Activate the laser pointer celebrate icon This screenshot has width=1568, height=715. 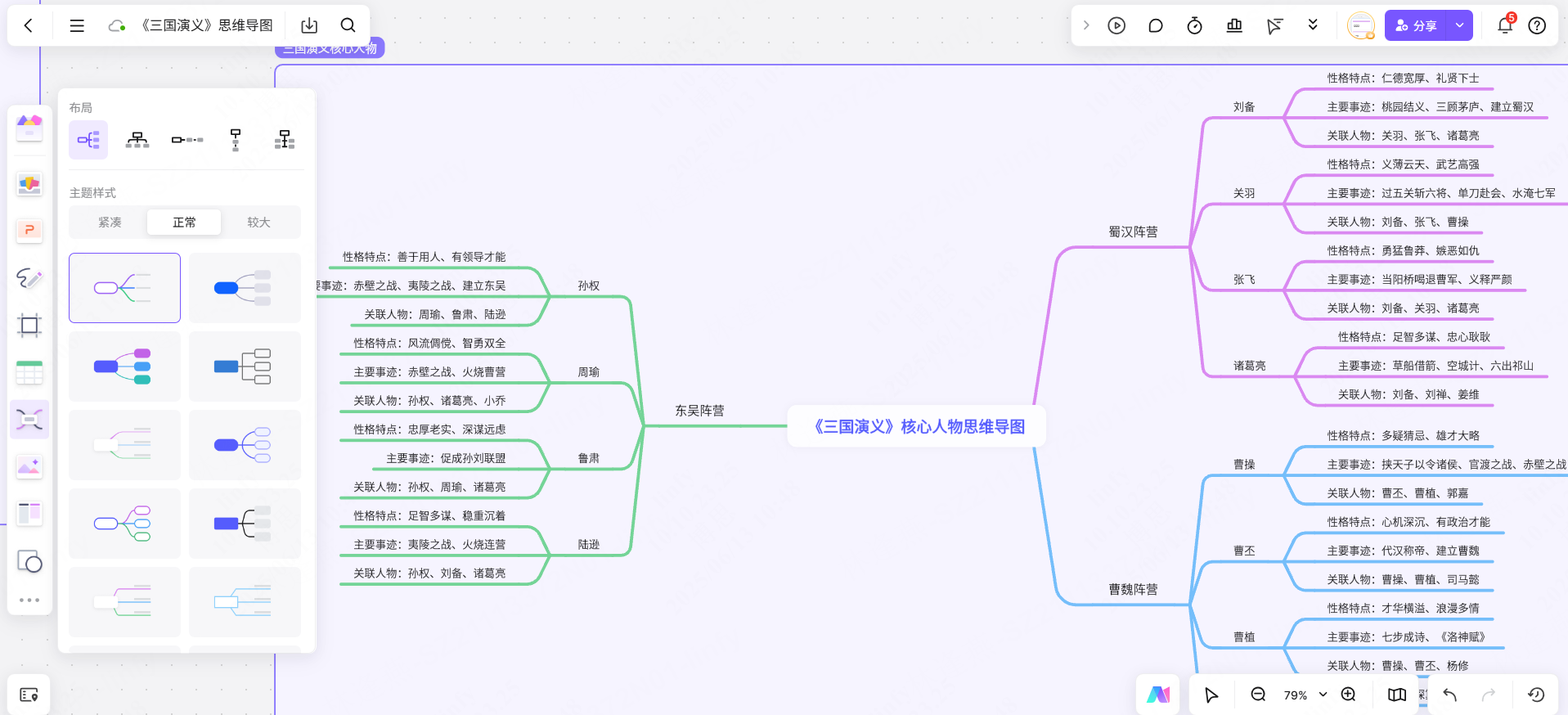point(1274,26)
